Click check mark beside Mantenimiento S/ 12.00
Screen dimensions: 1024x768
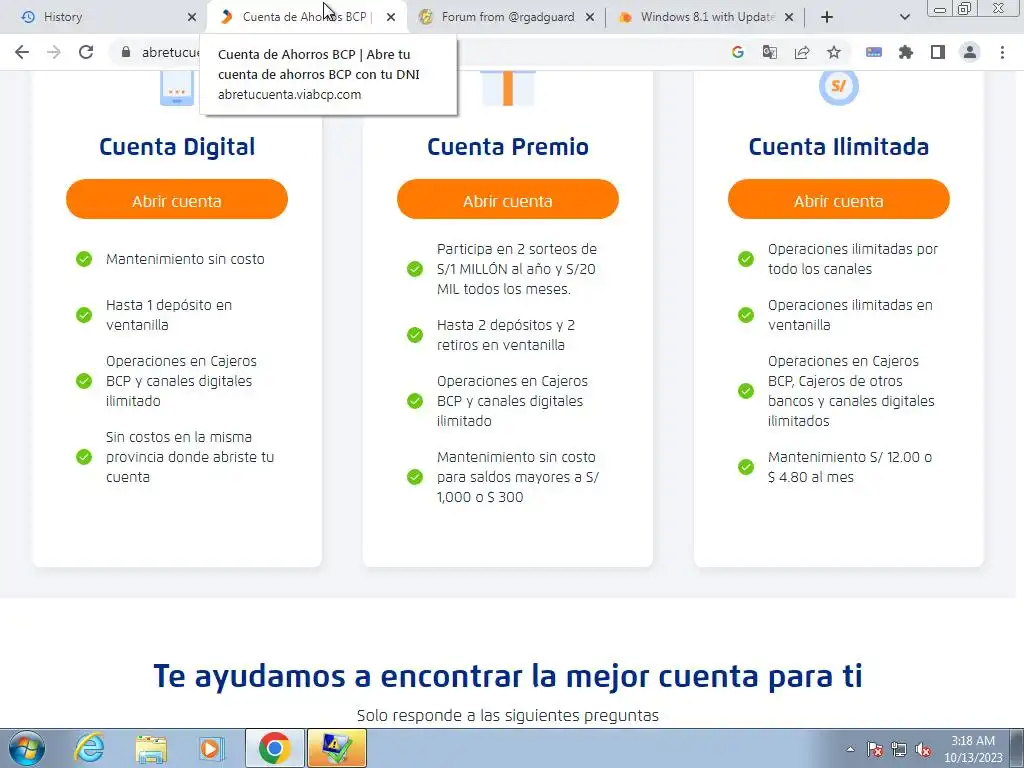[746, 467]
